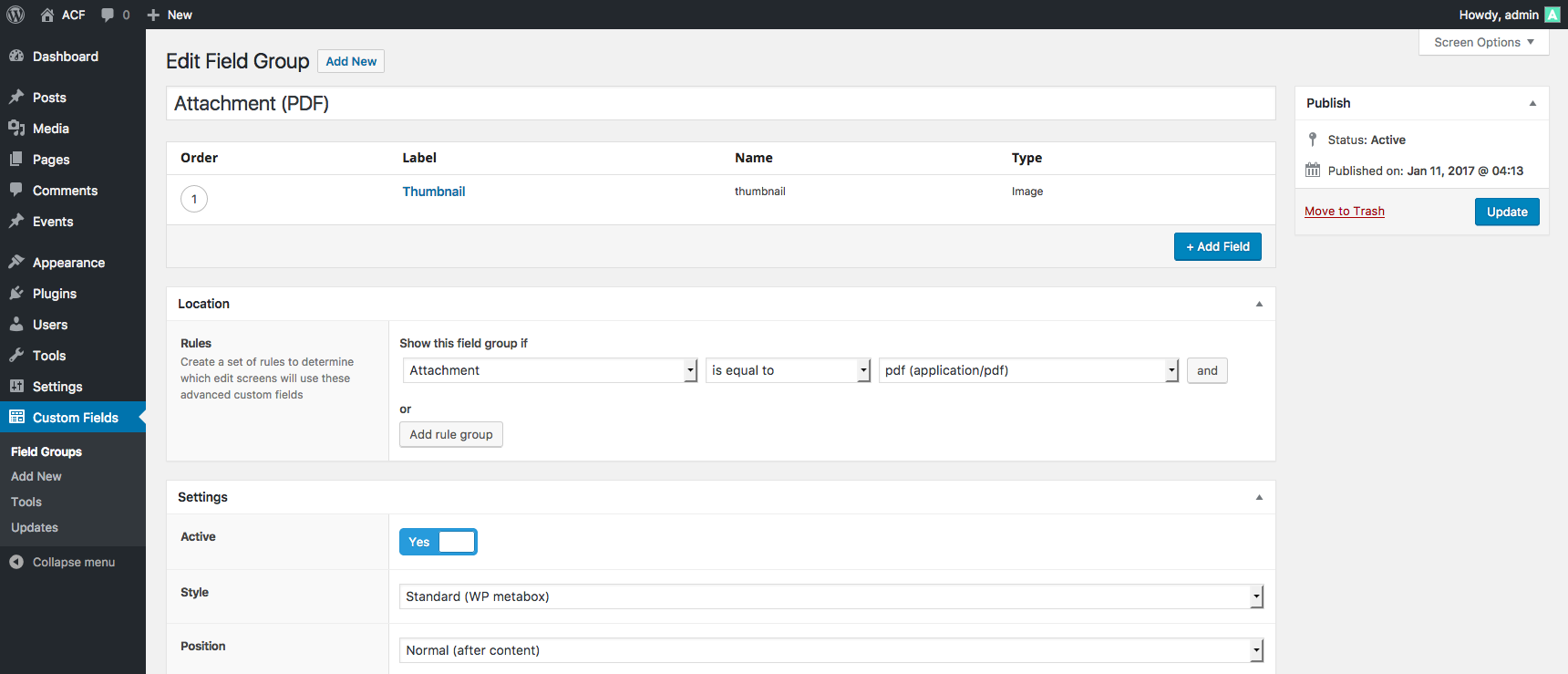Viewport: 1568px width, 674px height.
Task: Collapse the Publish panel
Action: click(x=1532, y=103)
